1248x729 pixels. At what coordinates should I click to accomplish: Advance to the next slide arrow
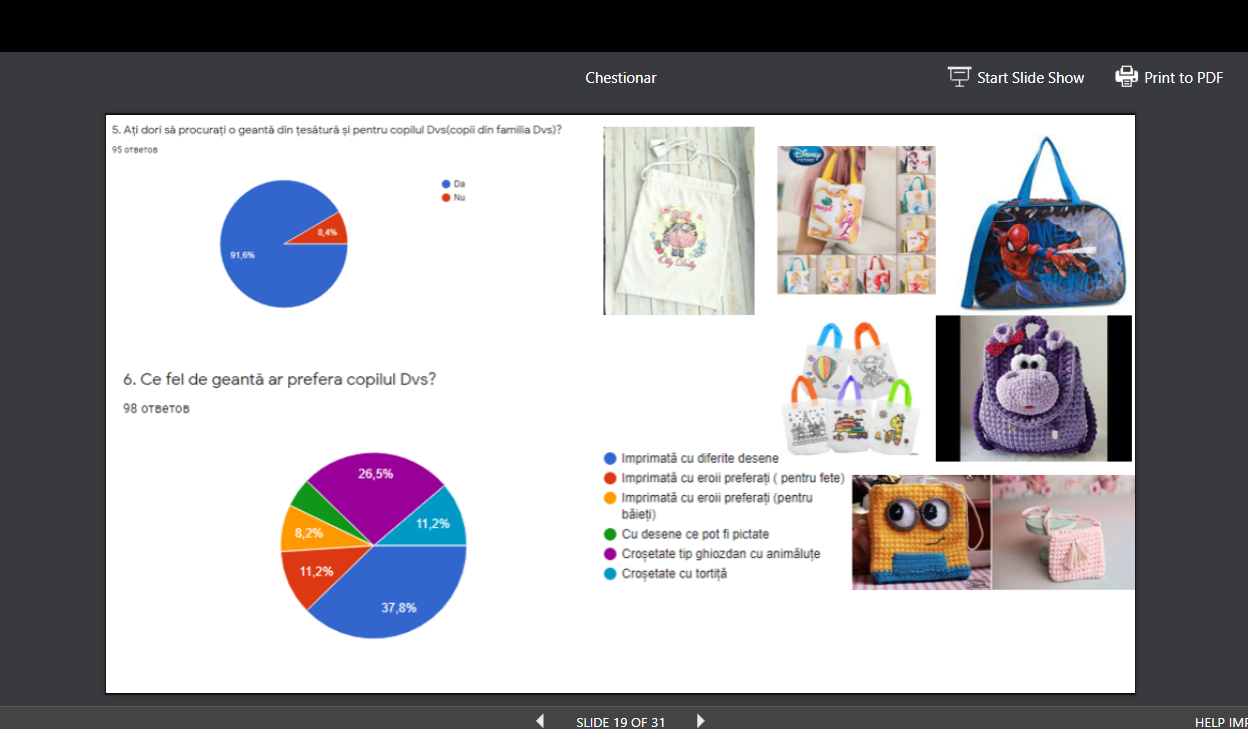coord(700,720)
